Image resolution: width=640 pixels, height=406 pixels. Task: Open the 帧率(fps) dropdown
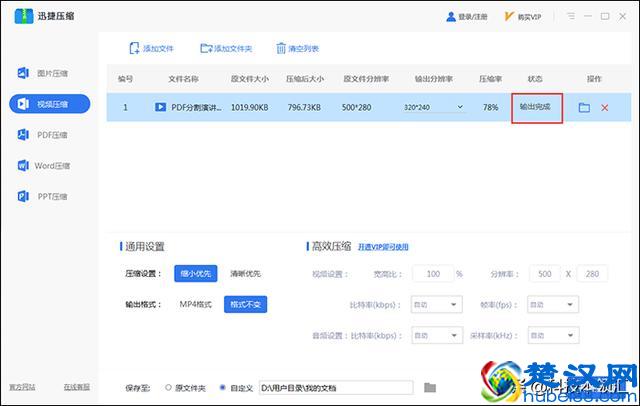tap(553, 304)
